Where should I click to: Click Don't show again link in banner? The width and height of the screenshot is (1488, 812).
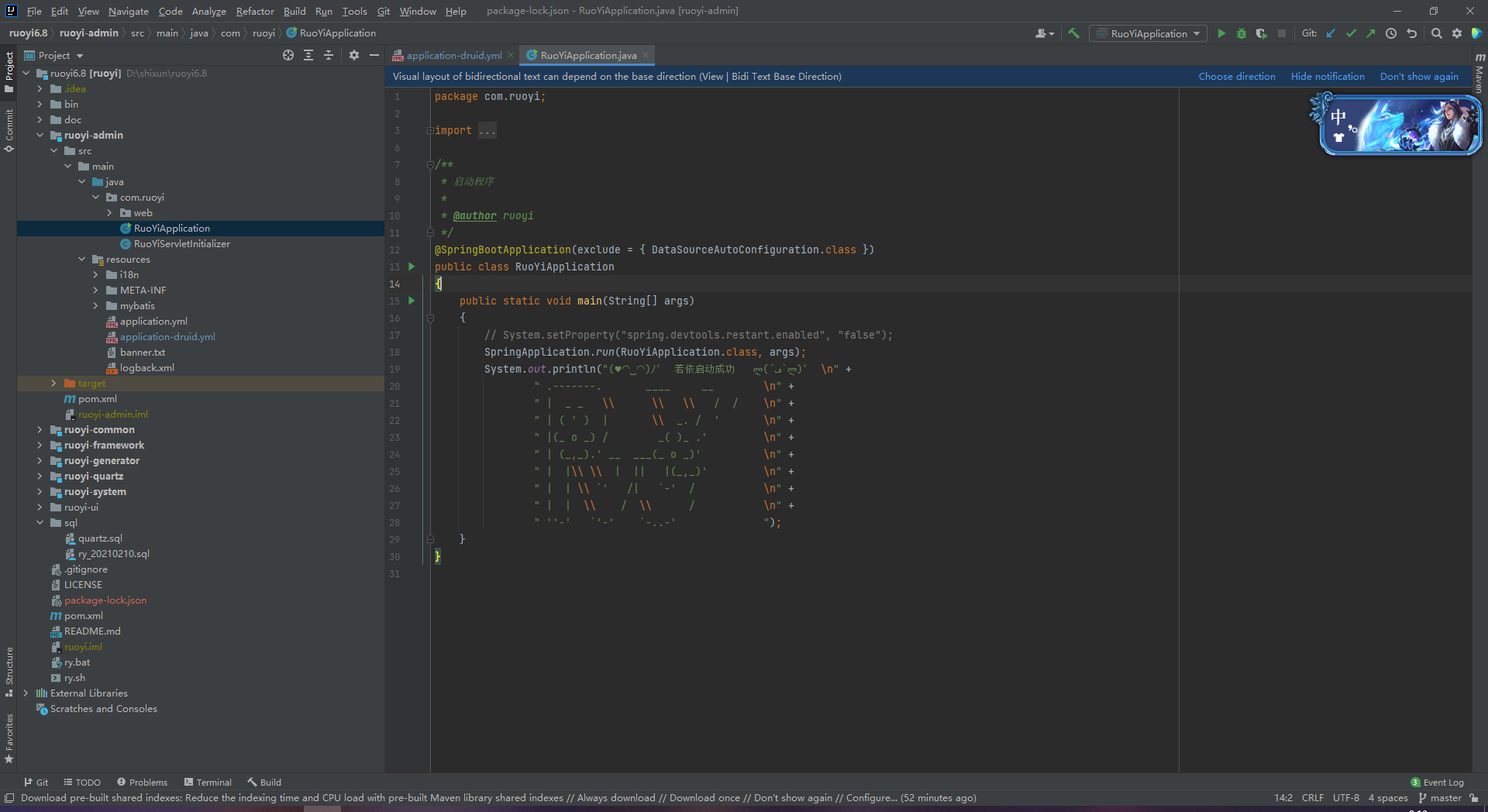1419,77
